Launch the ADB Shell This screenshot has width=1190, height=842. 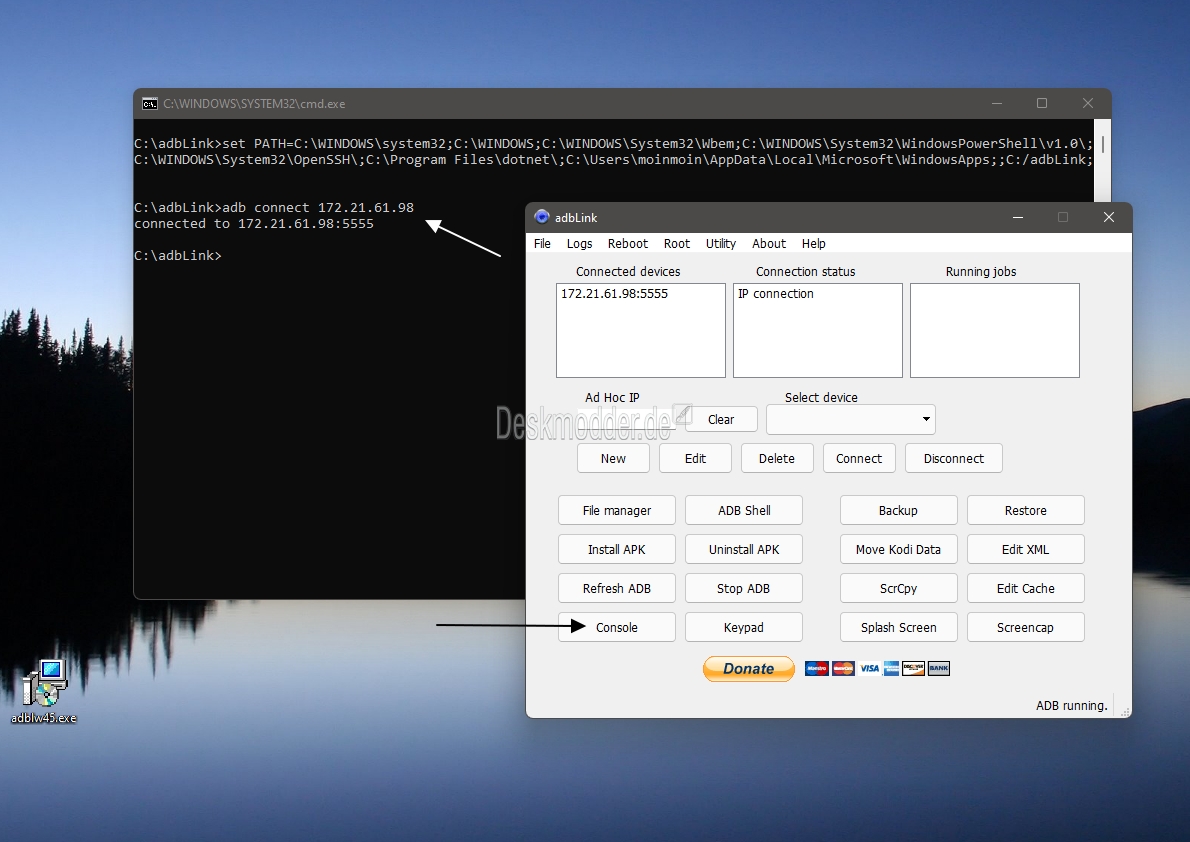(x=744, y=510)
